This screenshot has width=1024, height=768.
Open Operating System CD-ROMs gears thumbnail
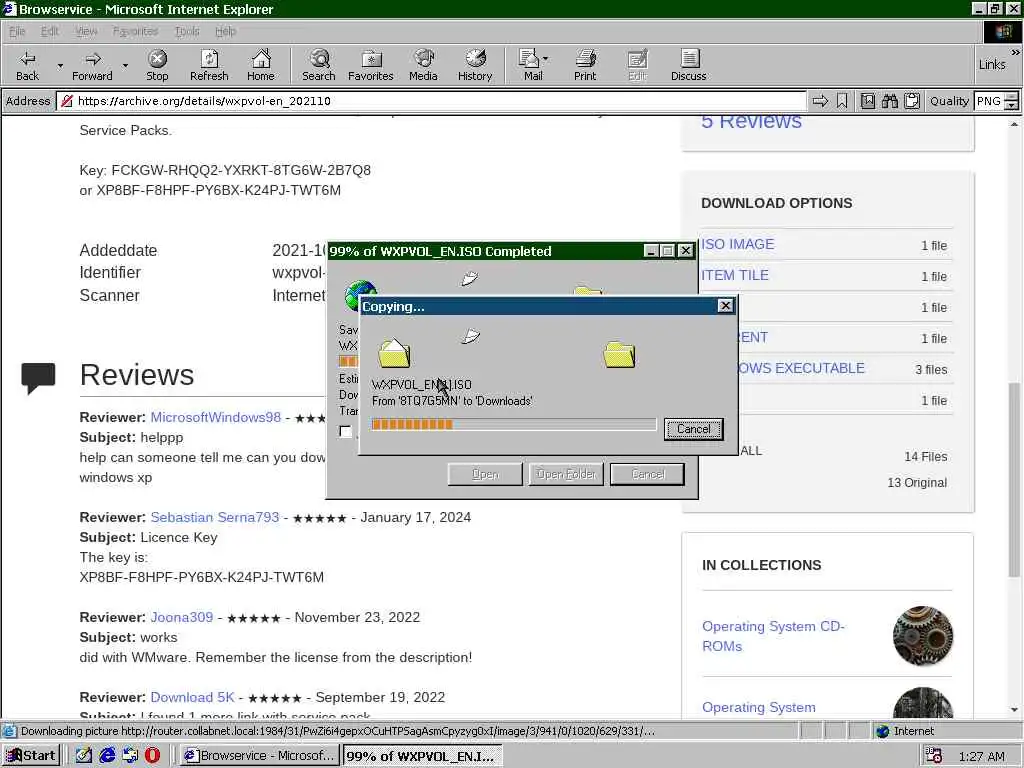923,636
